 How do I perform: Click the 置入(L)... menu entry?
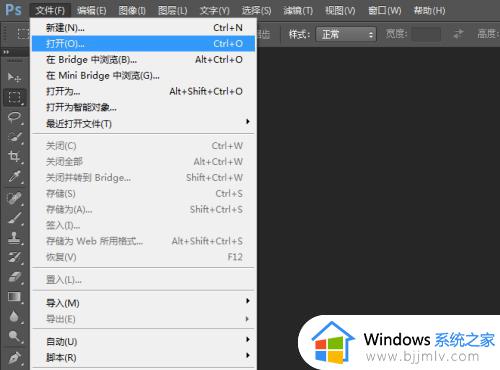pos(144,280)
